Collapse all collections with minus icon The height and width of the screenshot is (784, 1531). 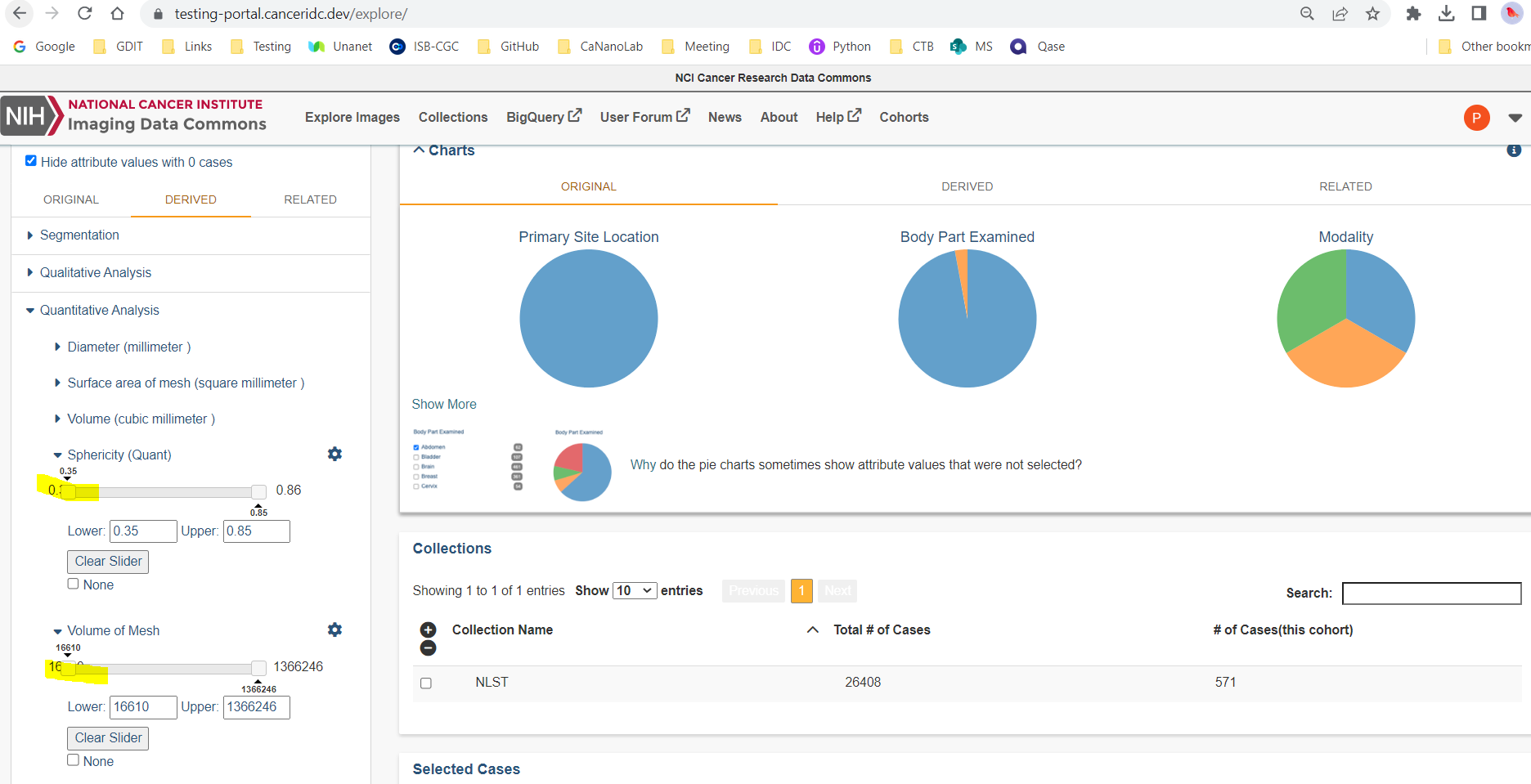point(428,648)
